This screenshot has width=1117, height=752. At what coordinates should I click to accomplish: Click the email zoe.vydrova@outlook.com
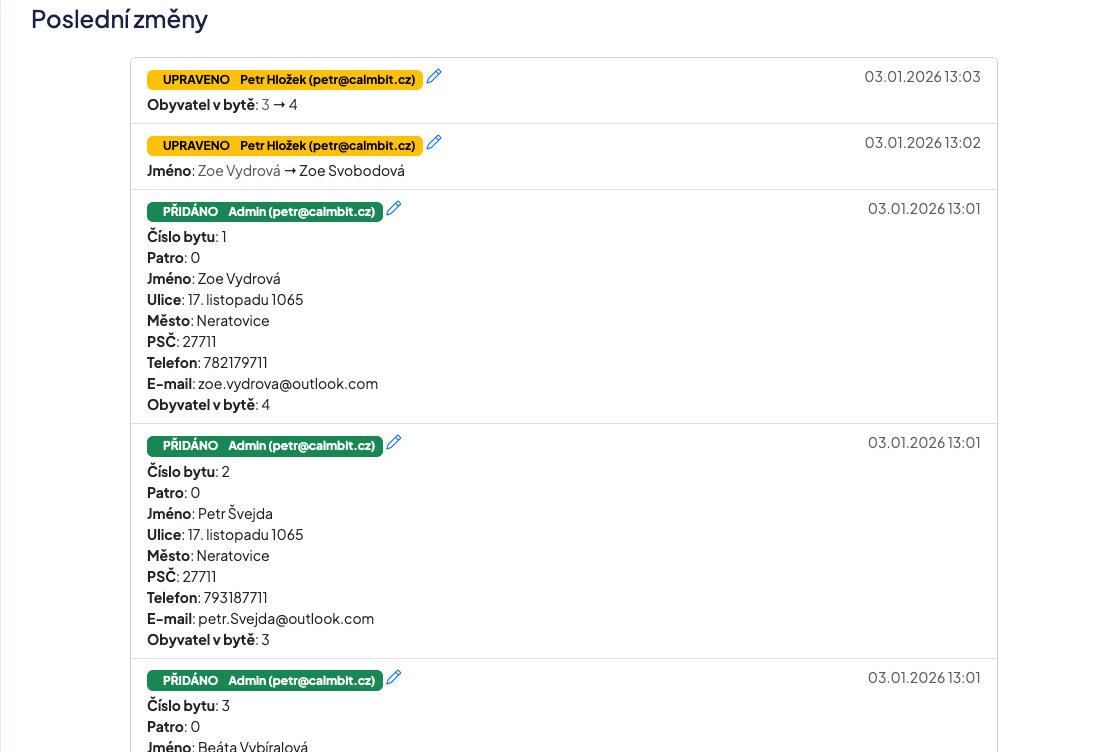pos(288,384)
